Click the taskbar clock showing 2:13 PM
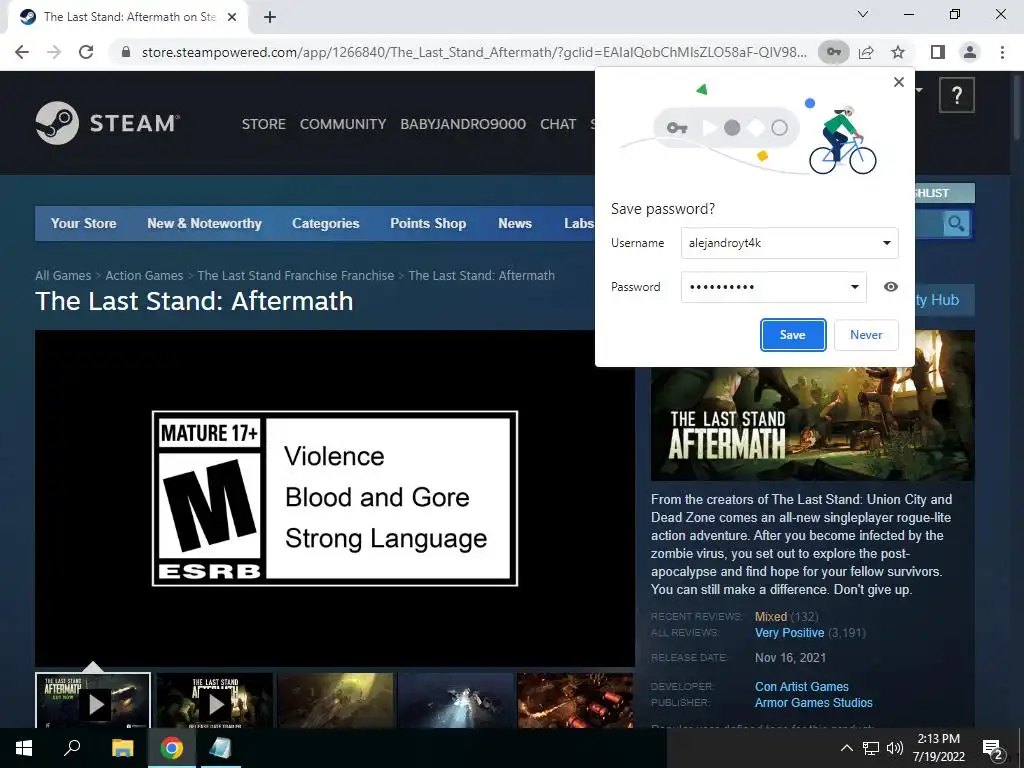Image resolution: width=1024 pixels, height=768 pixels. point(938,748)
